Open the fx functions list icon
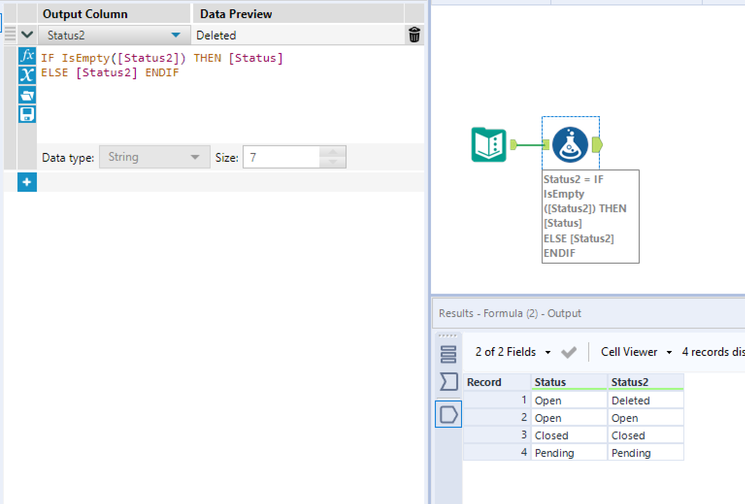The width and height of the screenshot is (745, 504). pos(27,56)
